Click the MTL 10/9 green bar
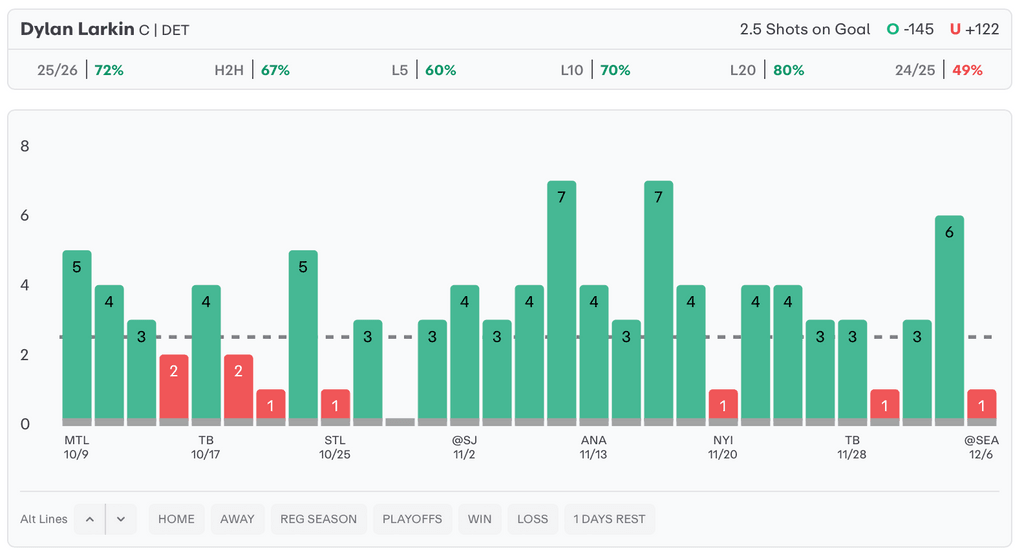1024x560 pixels. [77, 335]
